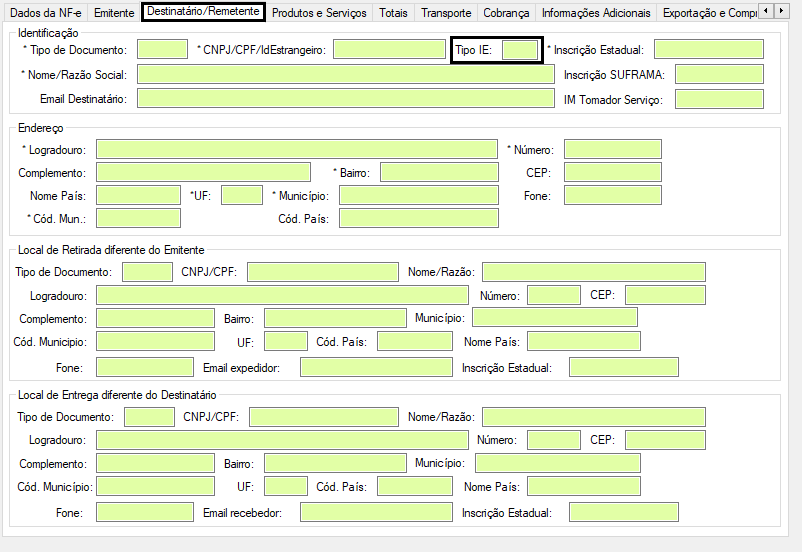Click the Email expedidor field
802x552 pixels.
(376, 367)
